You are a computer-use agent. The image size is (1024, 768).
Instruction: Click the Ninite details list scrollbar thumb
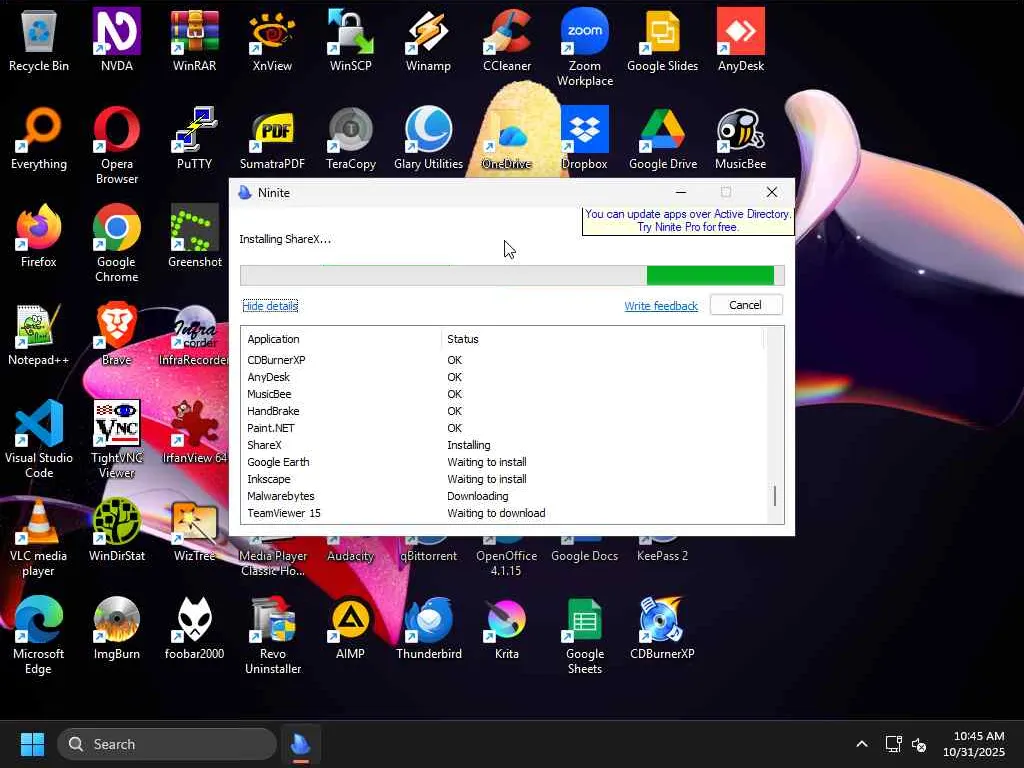pyautogui.click(x=775, y=496)
